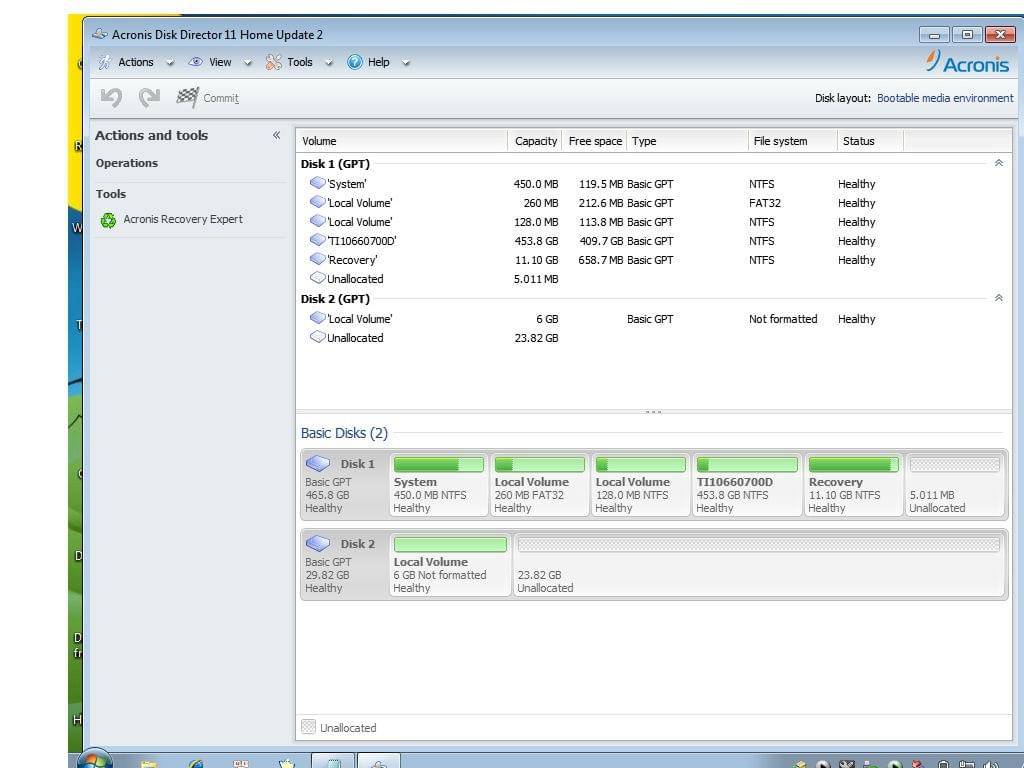Click the Redo arrow icon

(x=150, y=98)
